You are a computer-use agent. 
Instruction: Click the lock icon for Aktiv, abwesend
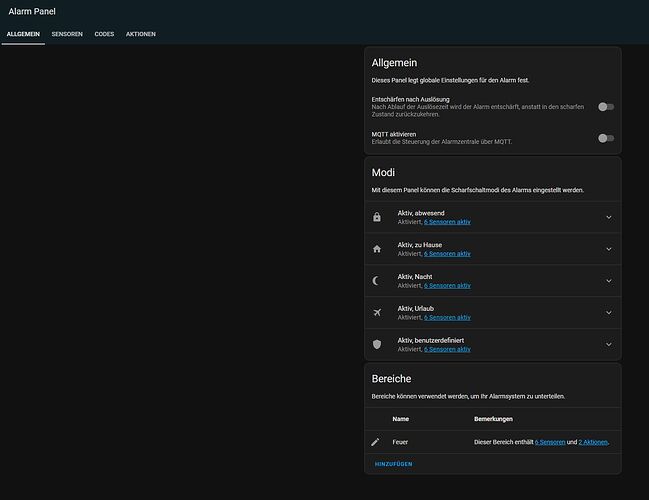click(x=377, y=217)
